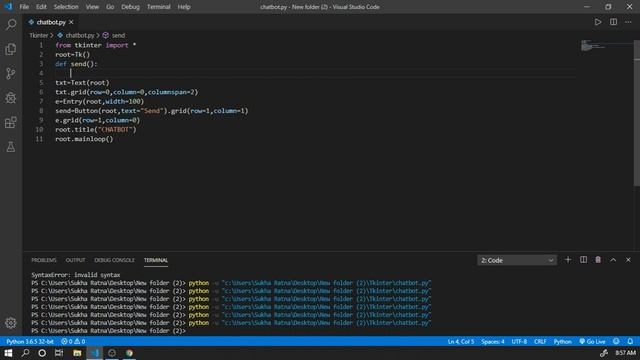This screenshot has width=640, height=360.
Task: Open the Go menu
Action: tap(110, 7)
